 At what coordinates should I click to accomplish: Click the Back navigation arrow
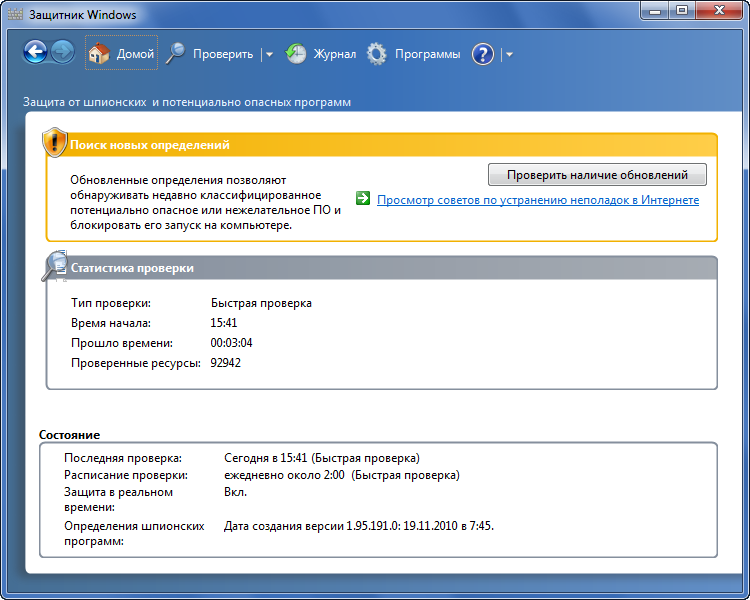click(35, 52)
